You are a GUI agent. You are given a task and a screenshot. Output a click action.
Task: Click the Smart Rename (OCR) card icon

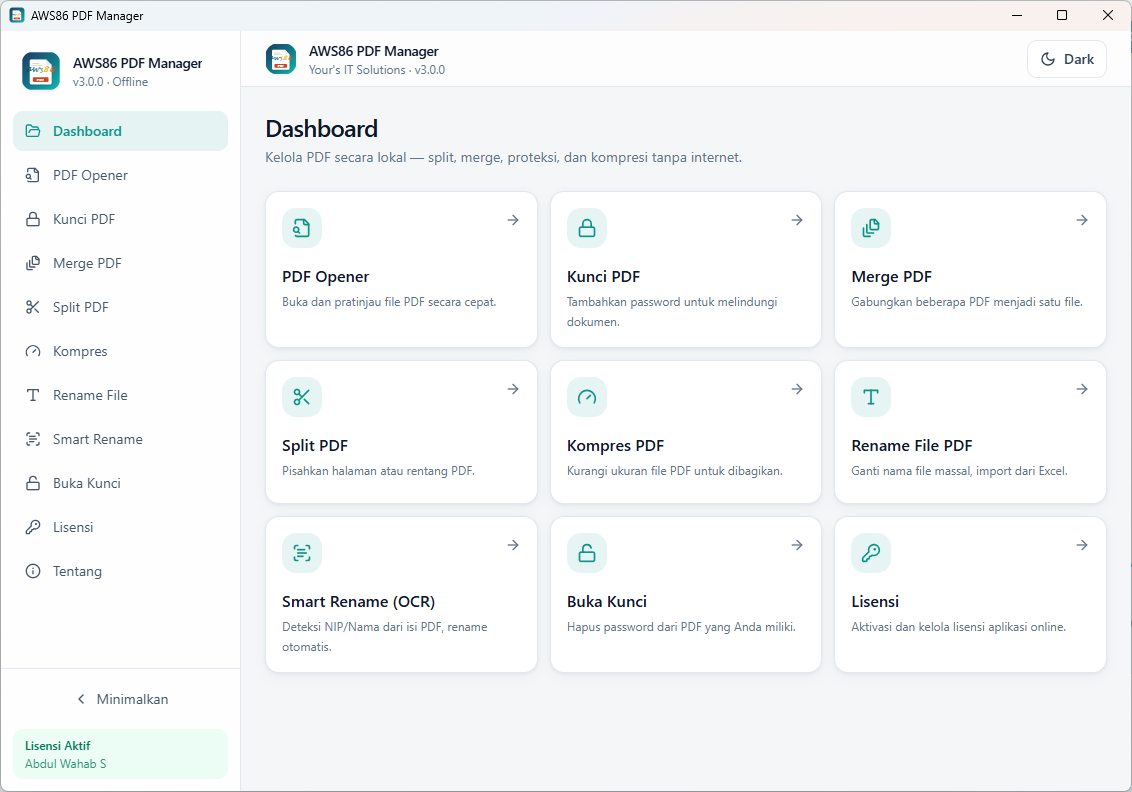[302, 553]
